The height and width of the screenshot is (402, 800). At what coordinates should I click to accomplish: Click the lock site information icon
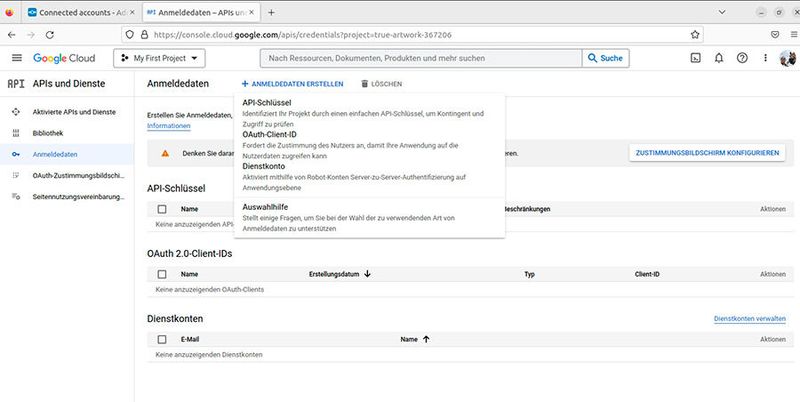click(144, 35)
